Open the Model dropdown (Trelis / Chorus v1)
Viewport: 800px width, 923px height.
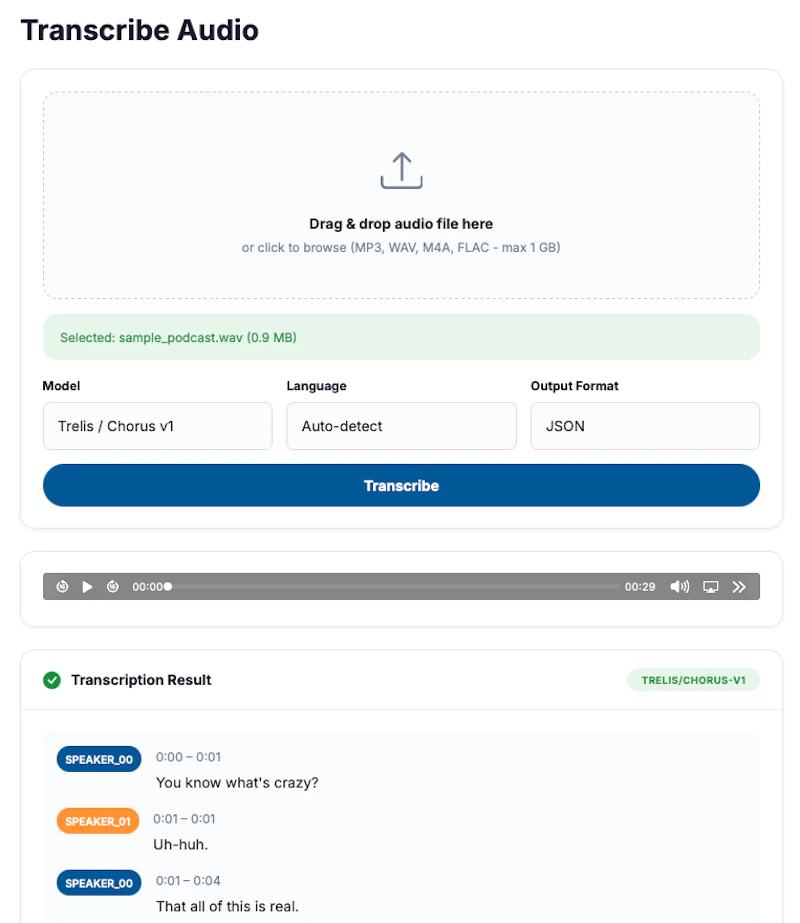(158, 426)
